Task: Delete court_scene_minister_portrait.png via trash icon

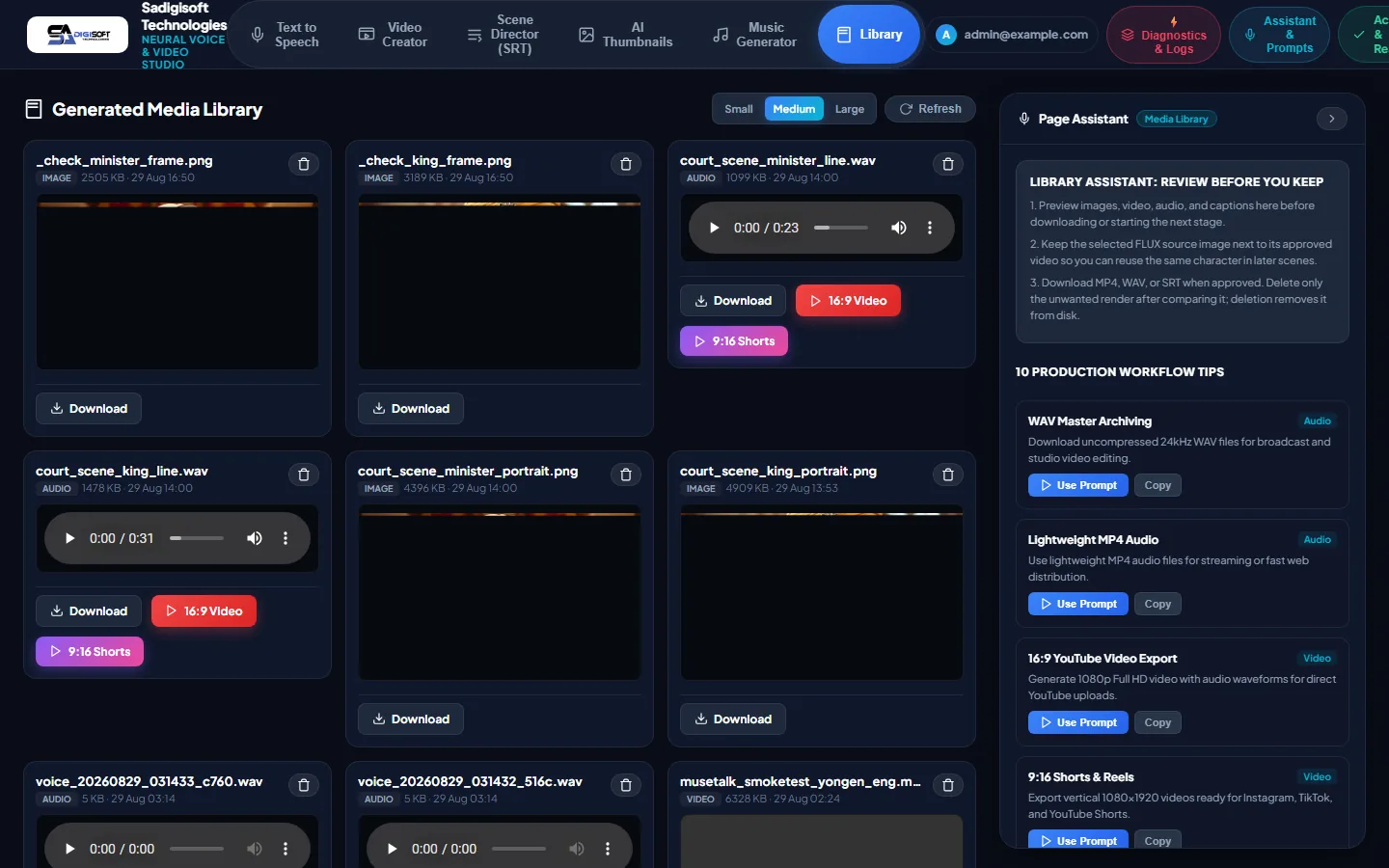Action: coord(626,475)
